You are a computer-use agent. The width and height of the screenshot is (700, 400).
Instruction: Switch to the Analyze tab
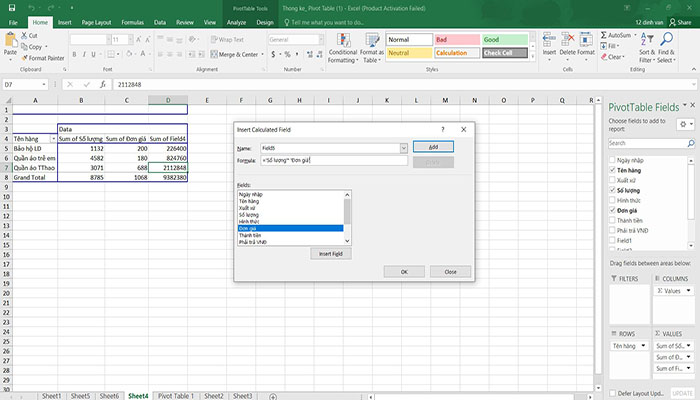pyautogui.click(x=236, y=22)
